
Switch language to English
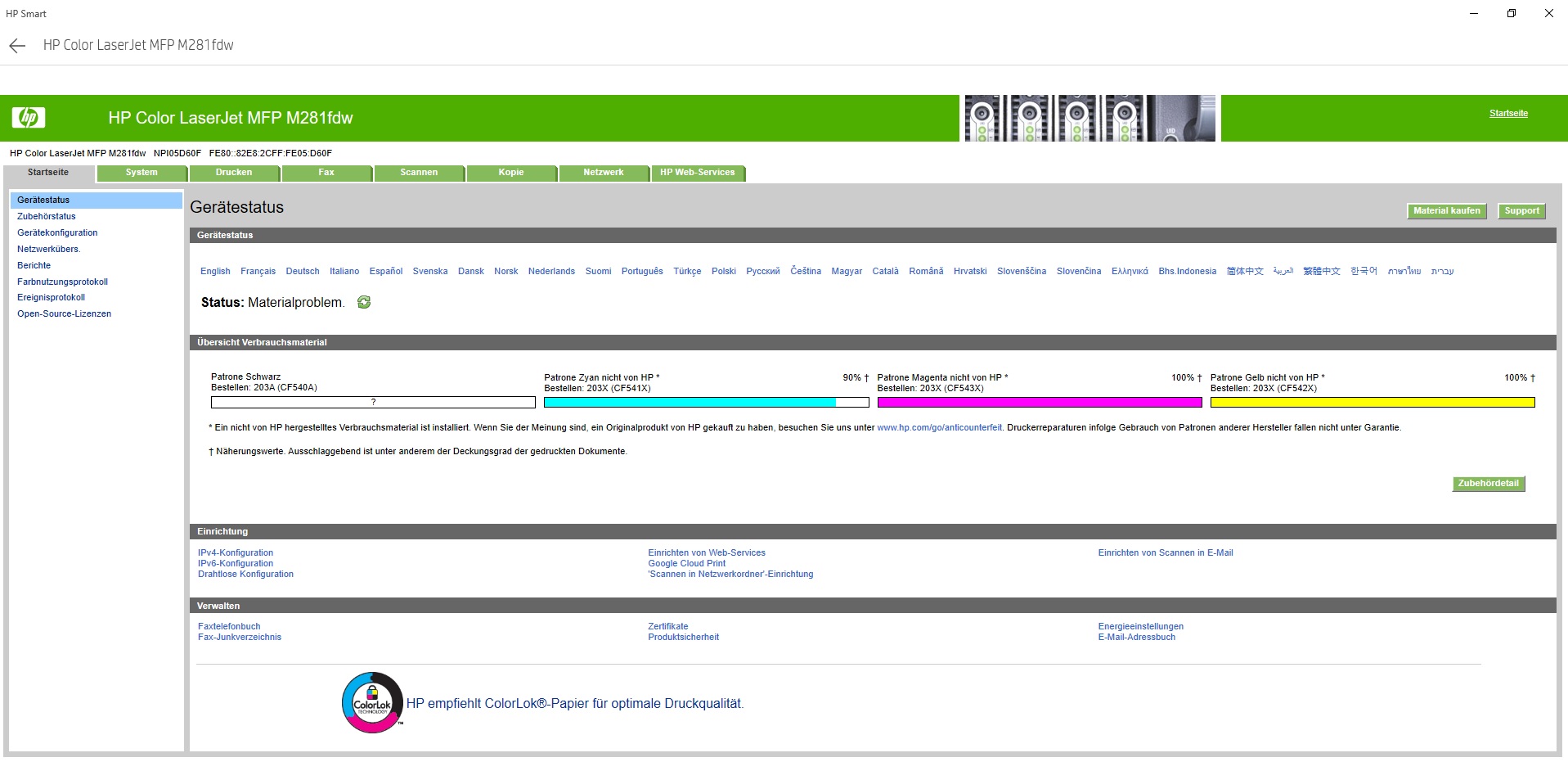pos(215,271)
